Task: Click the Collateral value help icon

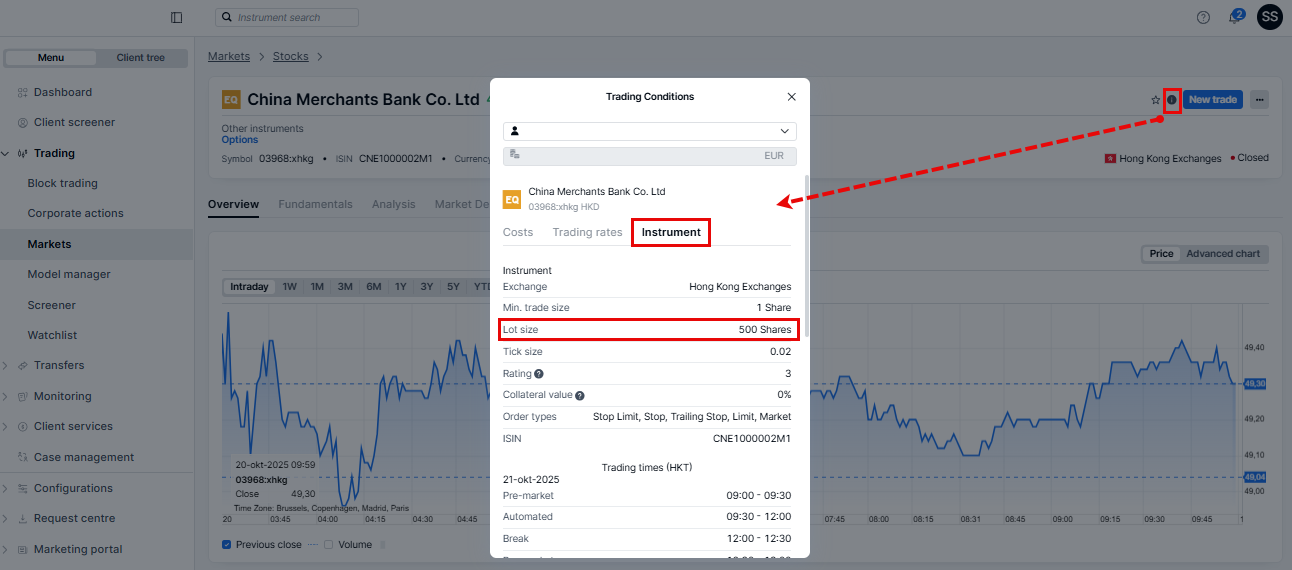Action: click(580, 396)
